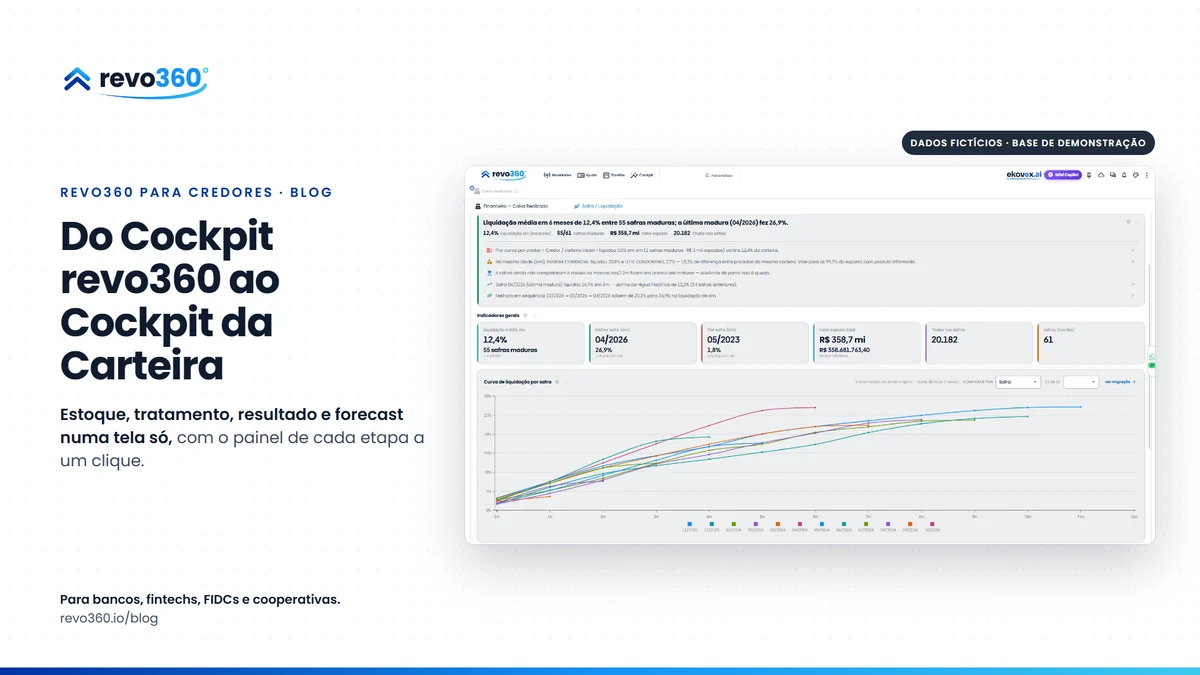This screenshot has height=675, width=1200.
Task: Open the Comparar por Safra dropdown
Action: point(1018,382)
